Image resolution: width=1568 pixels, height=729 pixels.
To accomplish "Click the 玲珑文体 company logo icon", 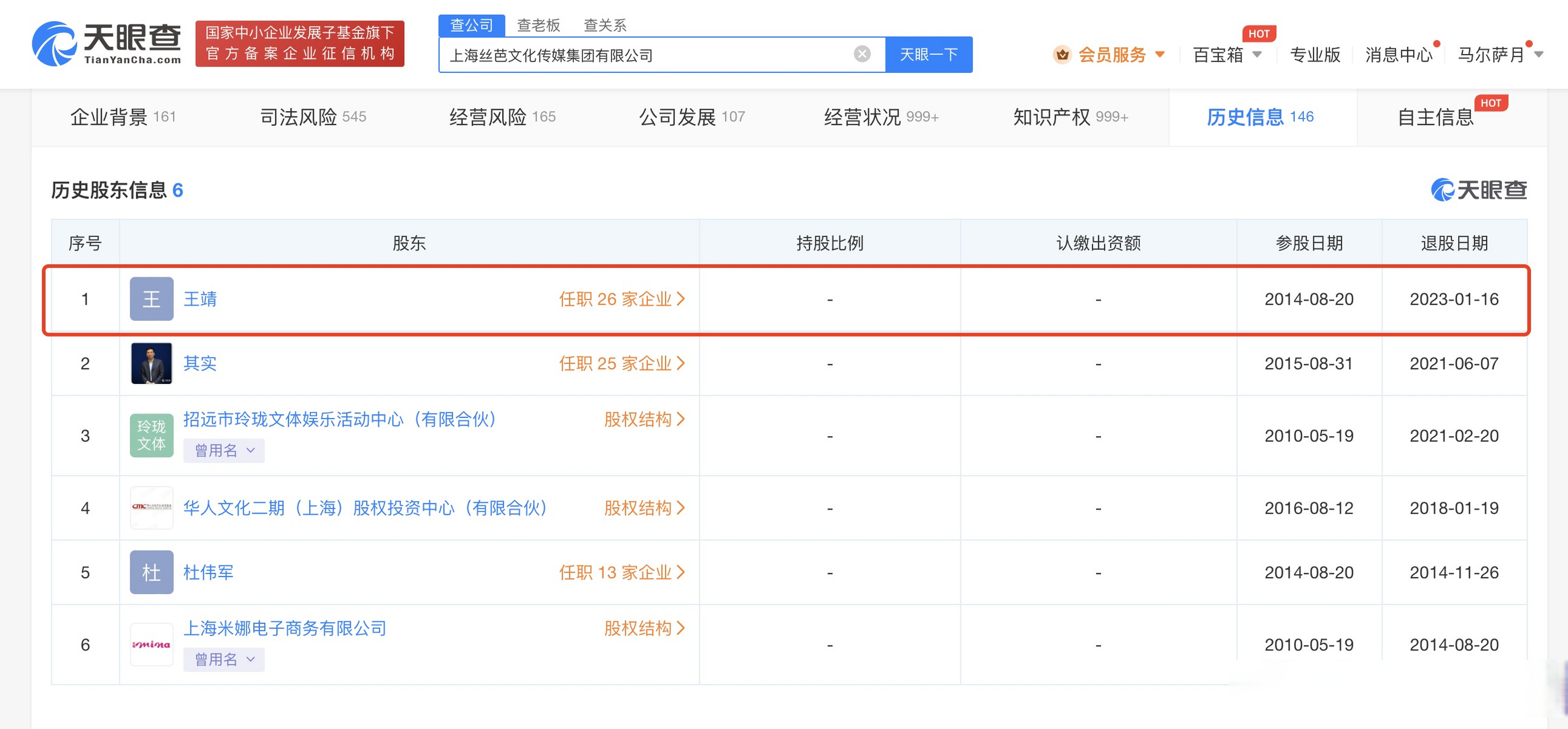I will tap(151, 435).
